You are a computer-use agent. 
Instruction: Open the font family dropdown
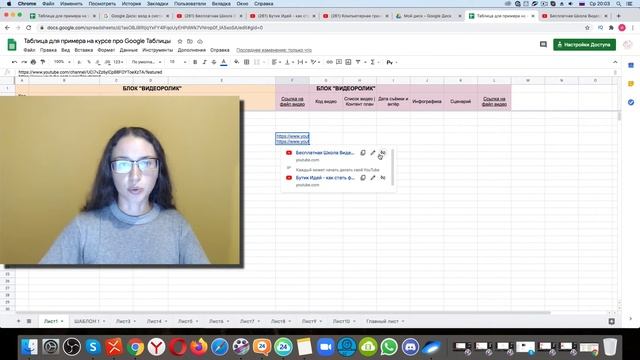click(147, 62)
